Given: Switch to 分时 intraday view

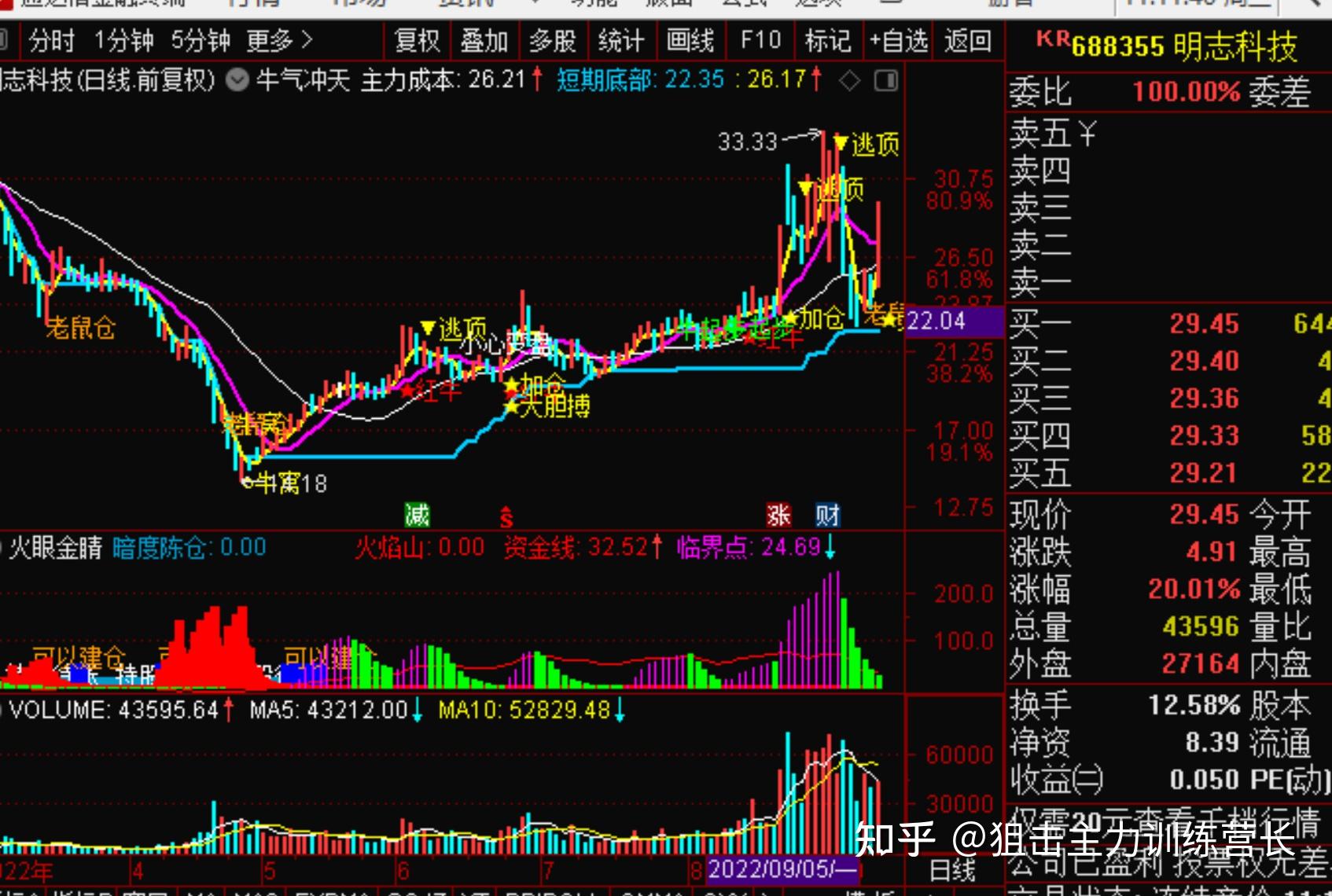Looking at the screenshot, I should coord(52,41).
